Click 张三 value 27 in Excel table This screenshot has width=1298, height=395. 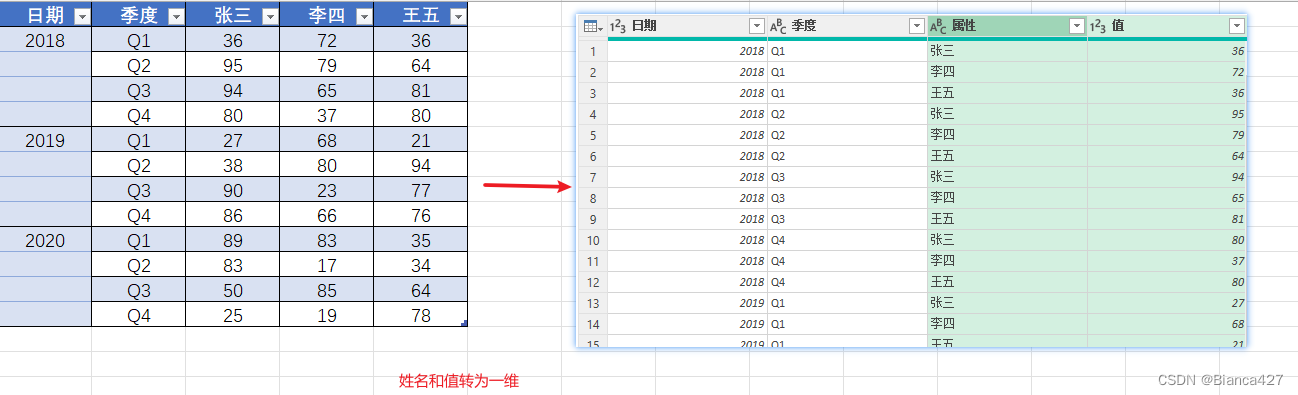232,141
